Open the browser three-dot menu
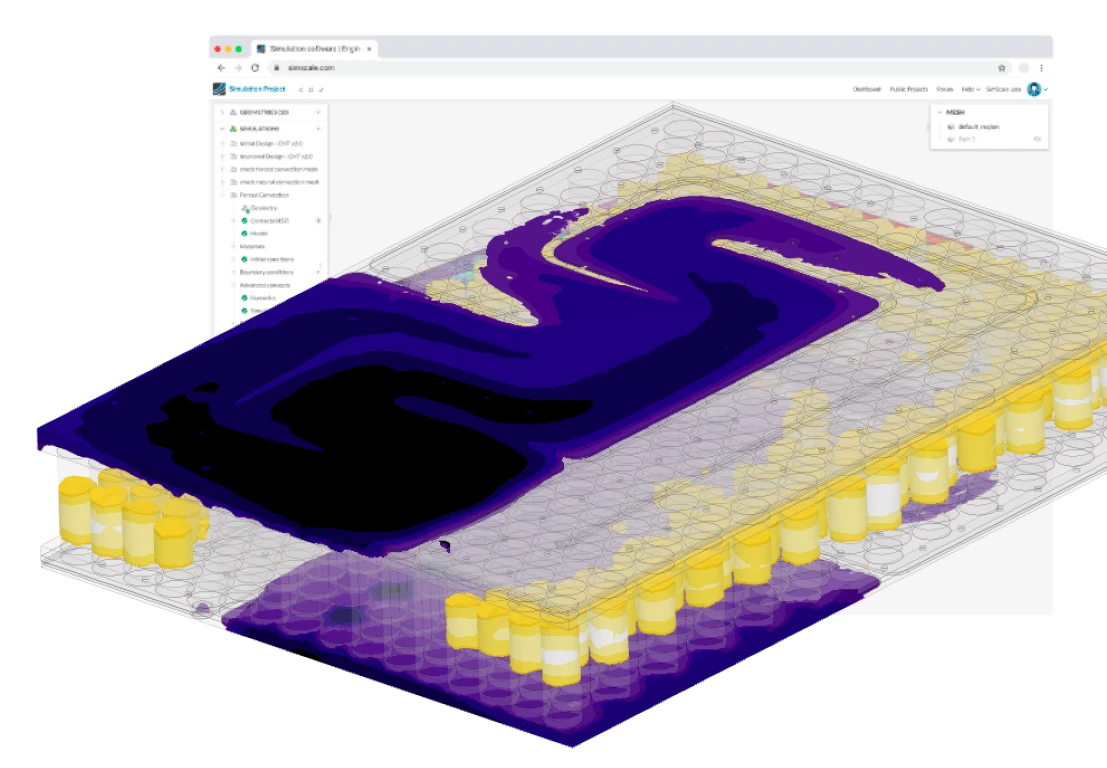This screenshot has height=768, width=1107. [x=1041, y=68]
